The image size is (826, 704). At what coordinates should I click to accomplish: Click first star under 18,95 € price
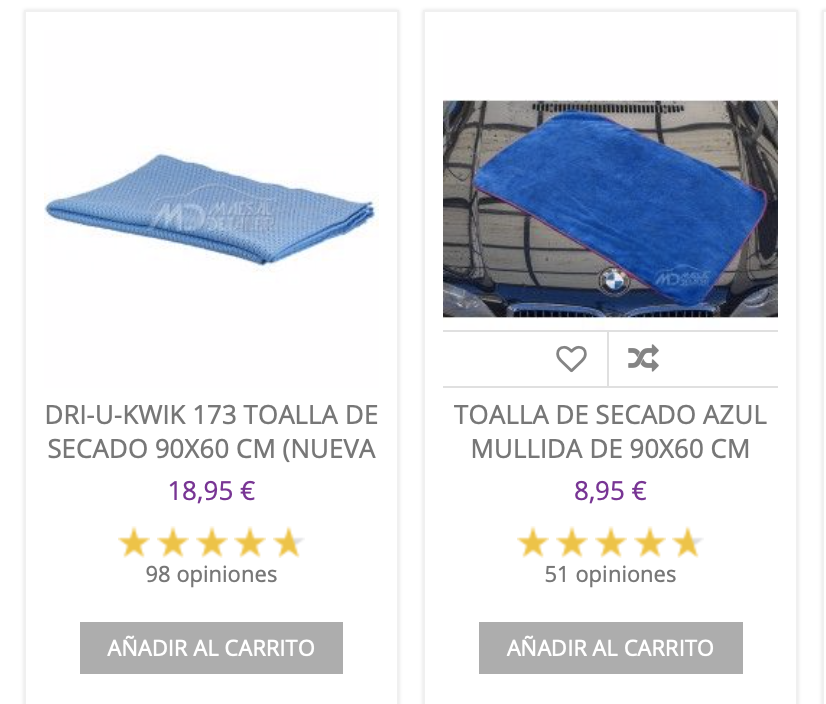pyautogui.click(x=134, y=543)
